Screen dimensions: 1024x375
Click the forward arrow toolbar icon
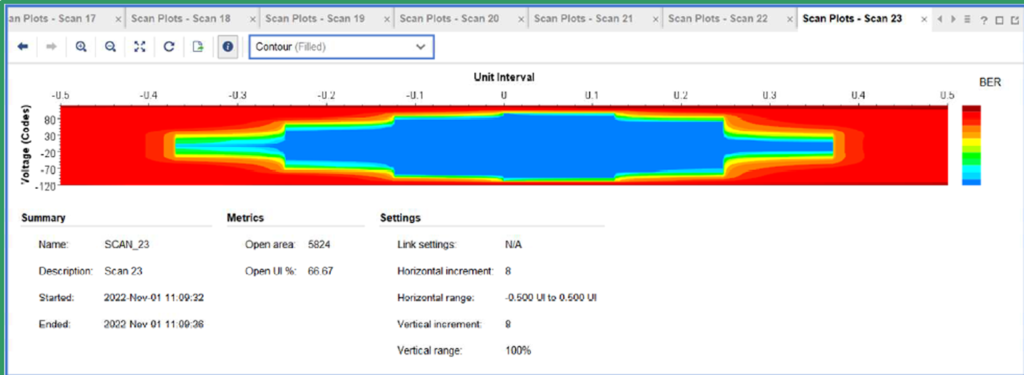coord(52,47)
